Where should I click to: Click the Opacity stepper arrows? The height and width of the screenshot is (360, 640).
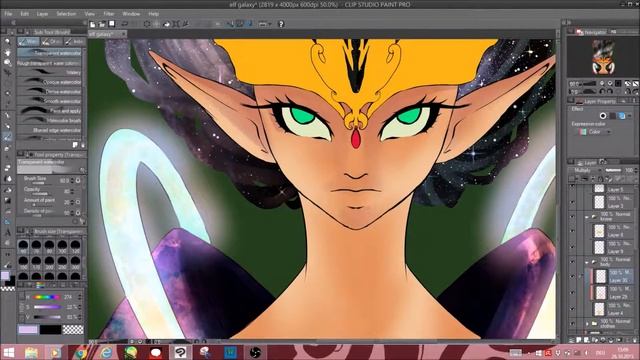(73, 191)
